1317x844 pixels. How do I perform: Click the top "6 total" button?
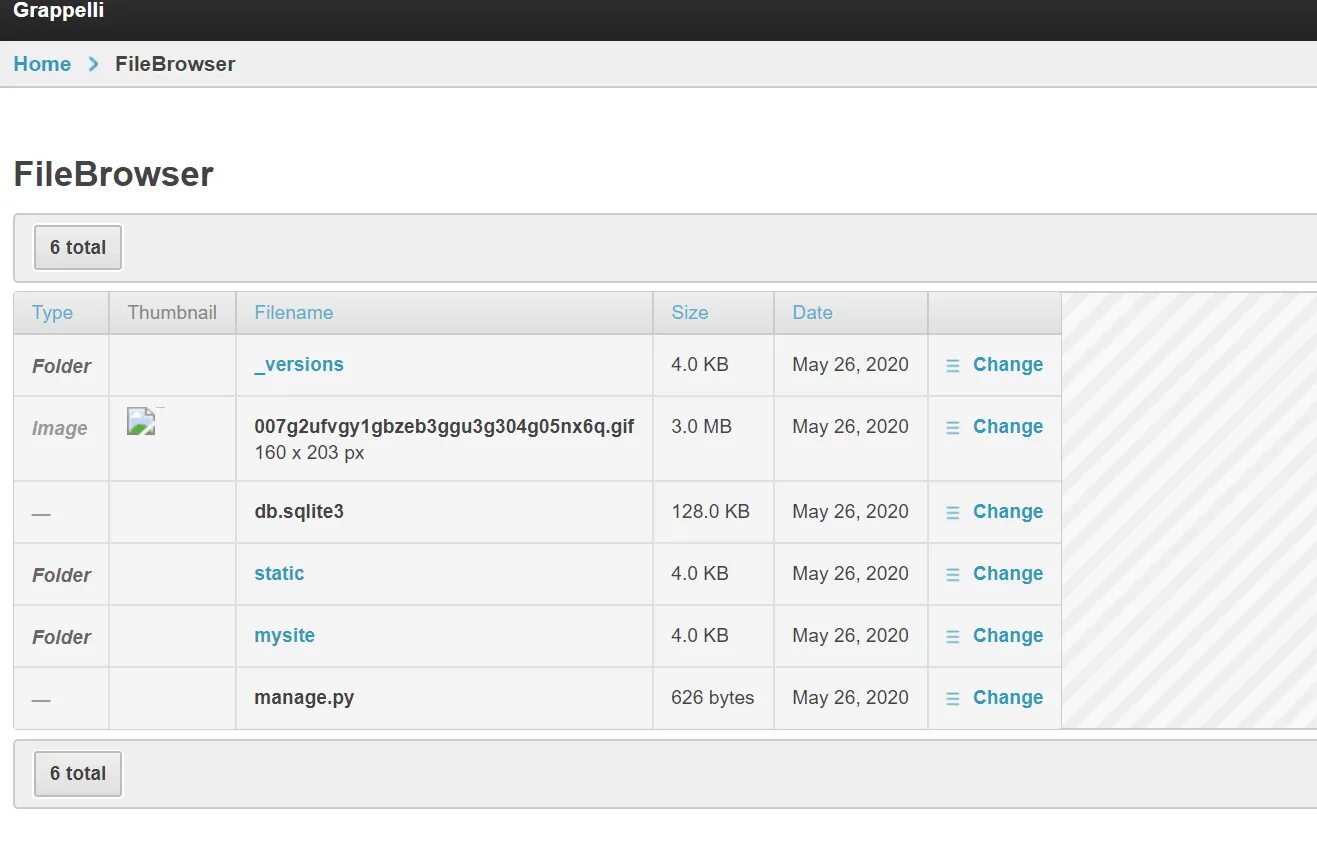point(78,248)
